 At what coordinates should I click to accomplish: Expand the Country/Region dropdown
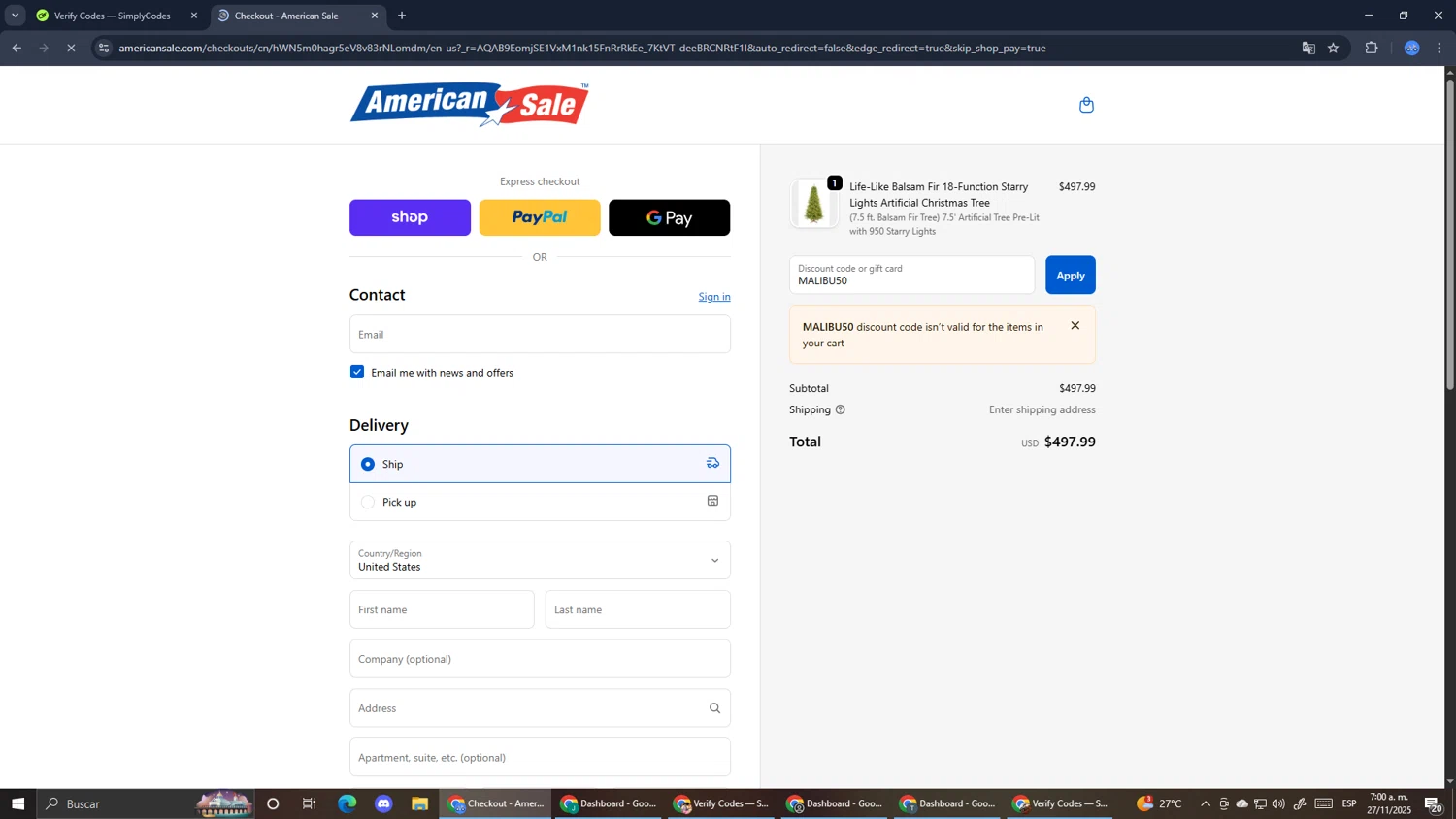(540, 560)
